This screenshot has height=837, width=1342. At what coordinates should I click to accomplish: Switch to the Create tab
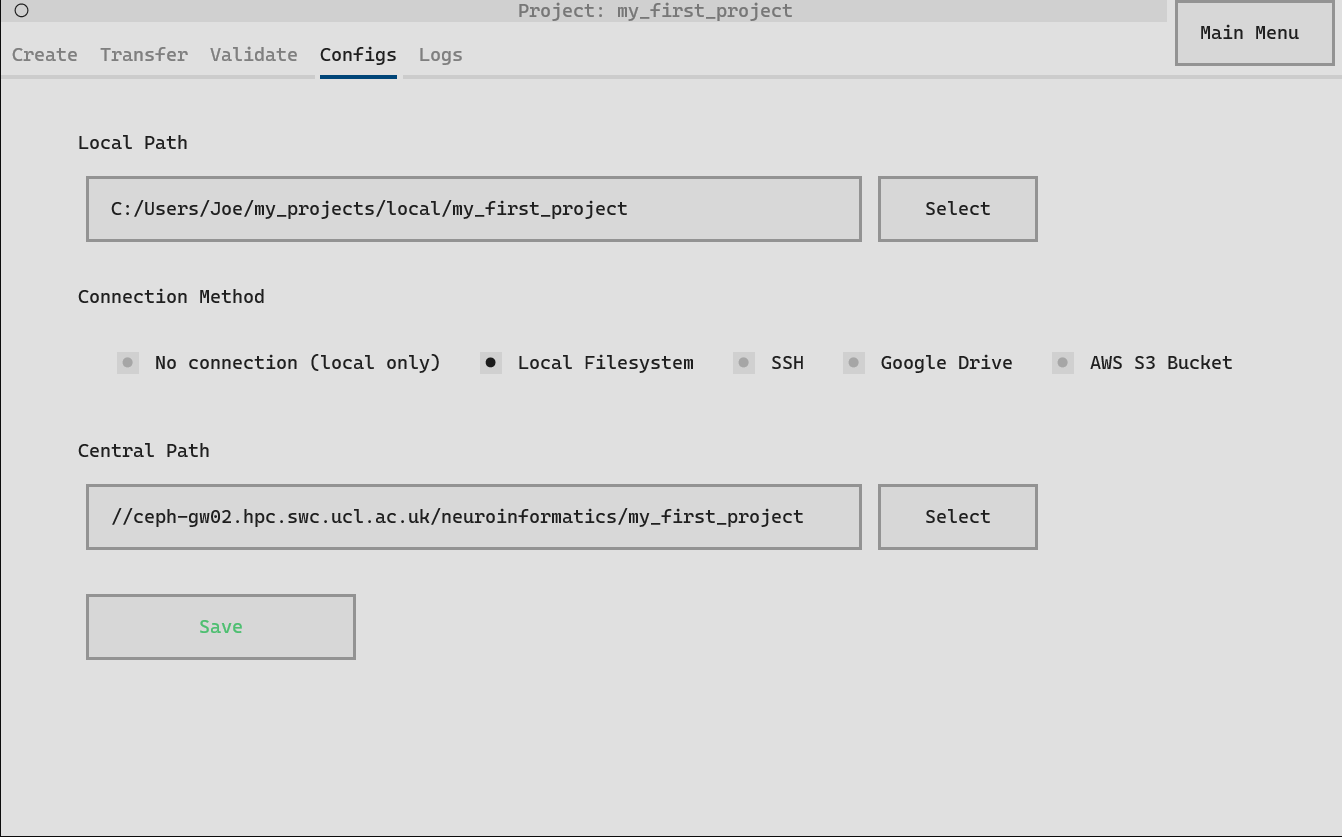click(45, 55)
